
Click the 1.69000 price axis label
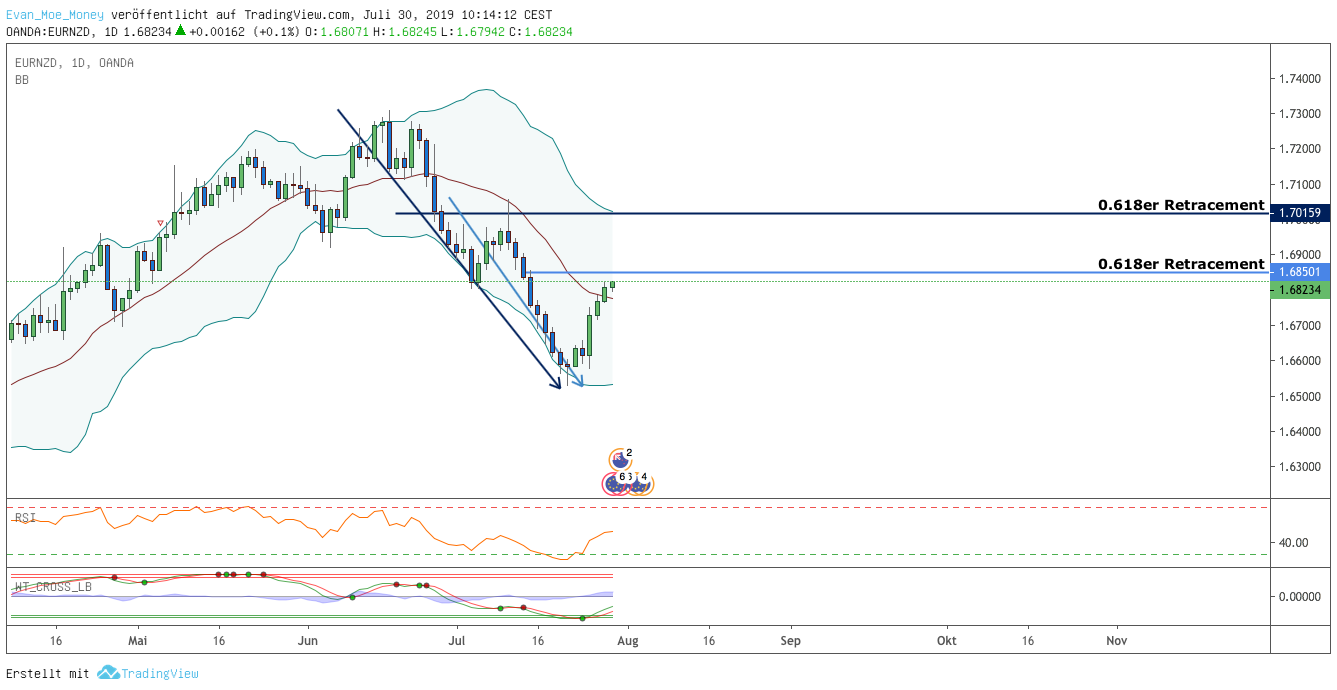(1301, 256)
